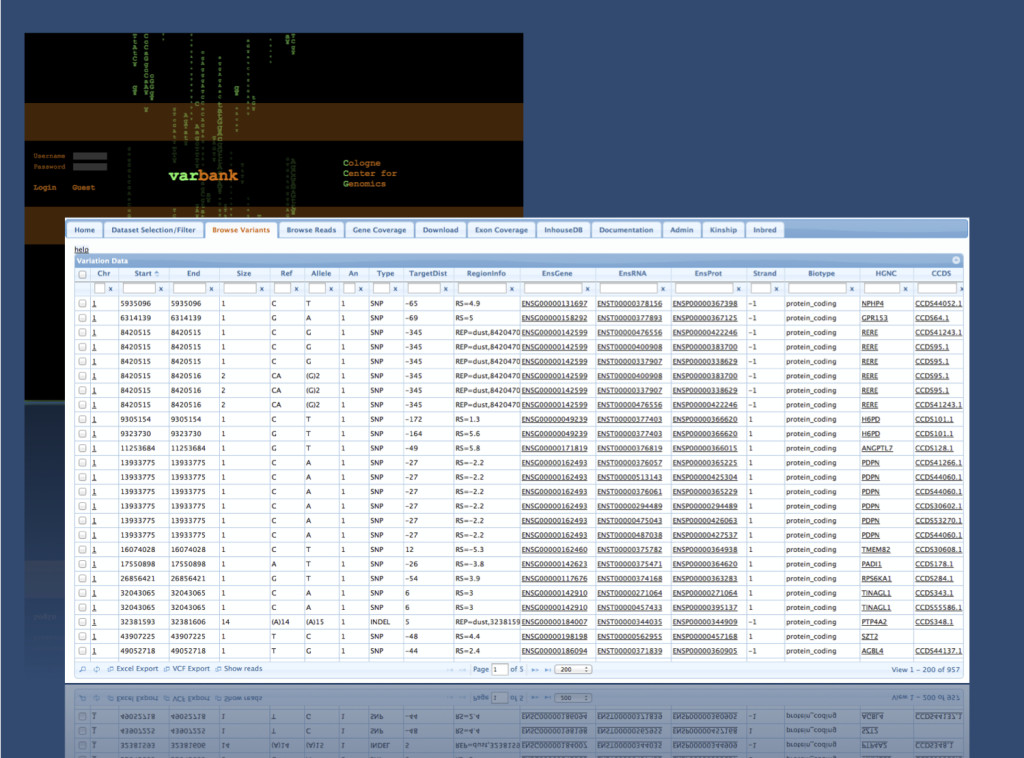Click the search magnifier icon in bottom toolbar
The height and width of the screenshot is (758, 1024).
(x=81, y=668)
